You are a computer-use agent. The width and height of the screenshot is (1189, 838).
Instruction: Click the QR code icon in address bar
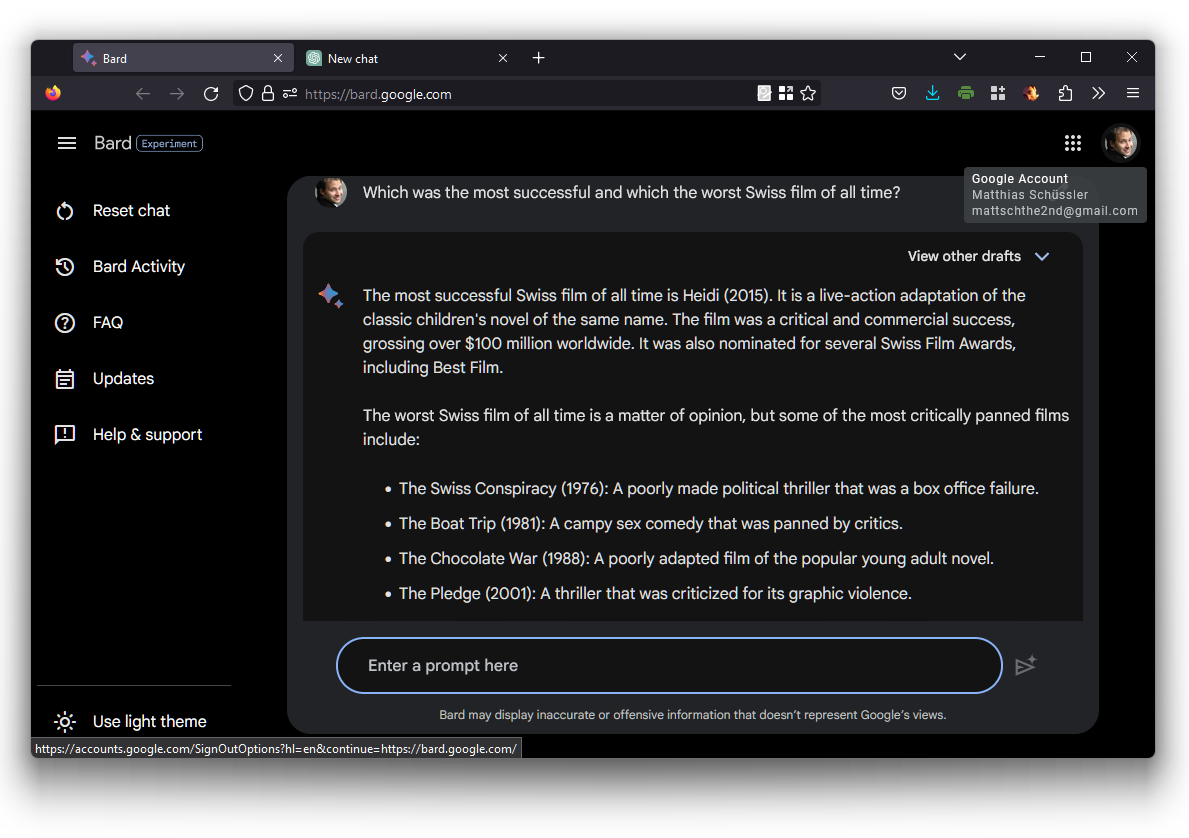(786, 93)
